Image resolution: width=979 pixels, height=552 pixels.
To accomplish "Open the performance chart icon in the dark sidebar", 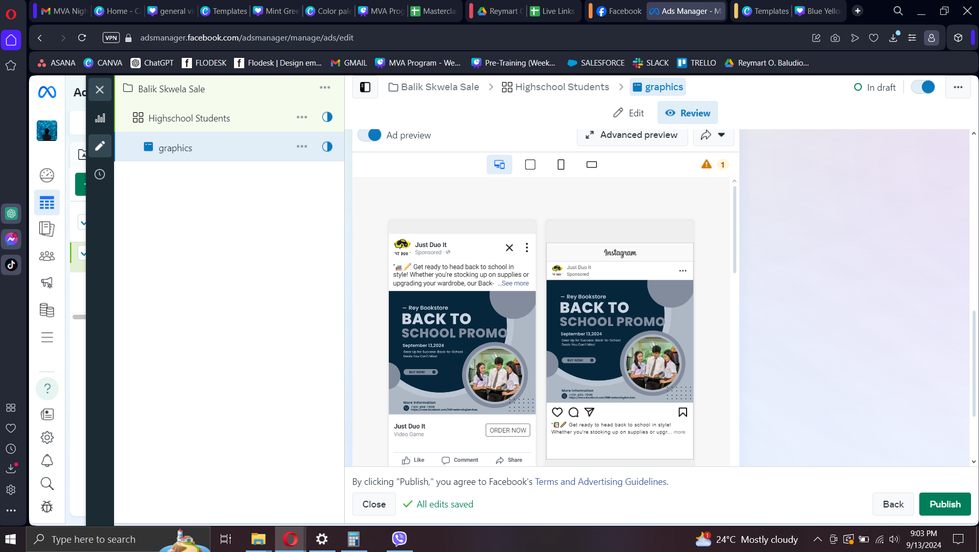I will (x=100, y=117).
